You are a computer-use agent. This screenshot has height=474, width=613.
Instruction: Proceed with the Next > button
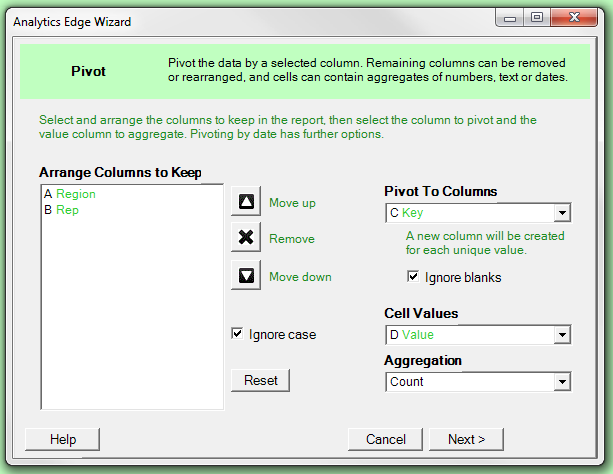466,439
